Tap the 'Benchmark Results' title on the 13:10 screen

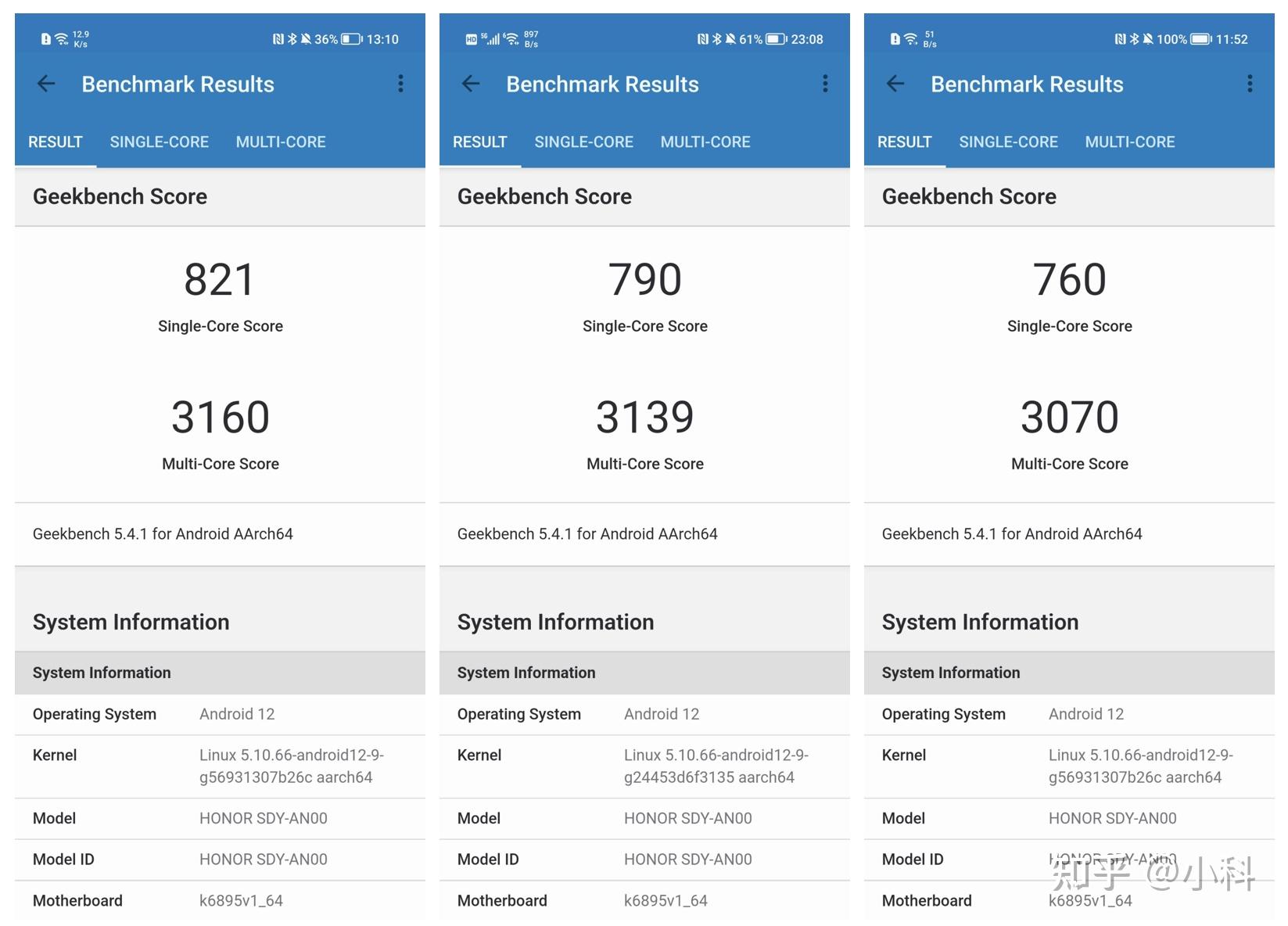178,84
